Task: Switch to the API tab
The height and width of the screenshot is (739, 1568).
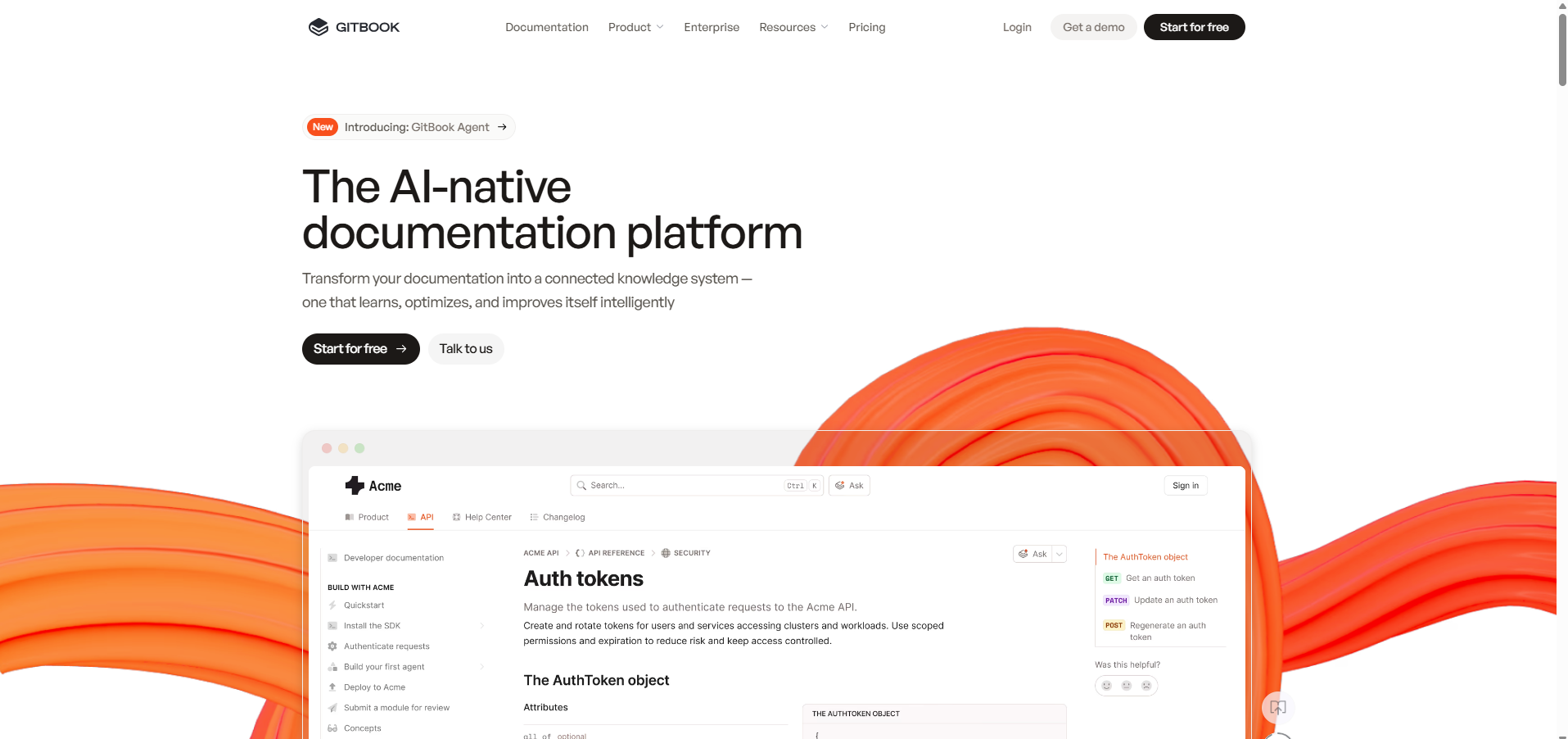Action: pos(421,517)
